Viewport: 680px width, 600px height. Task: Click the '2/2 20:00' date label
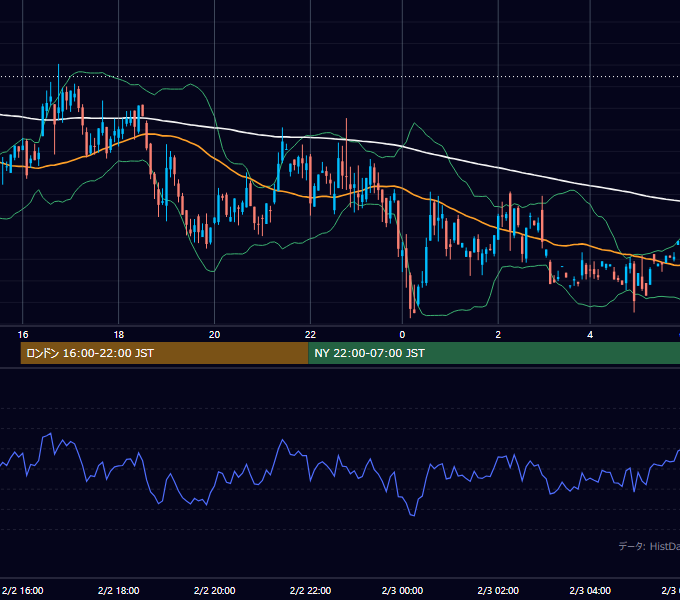point(214,590)
